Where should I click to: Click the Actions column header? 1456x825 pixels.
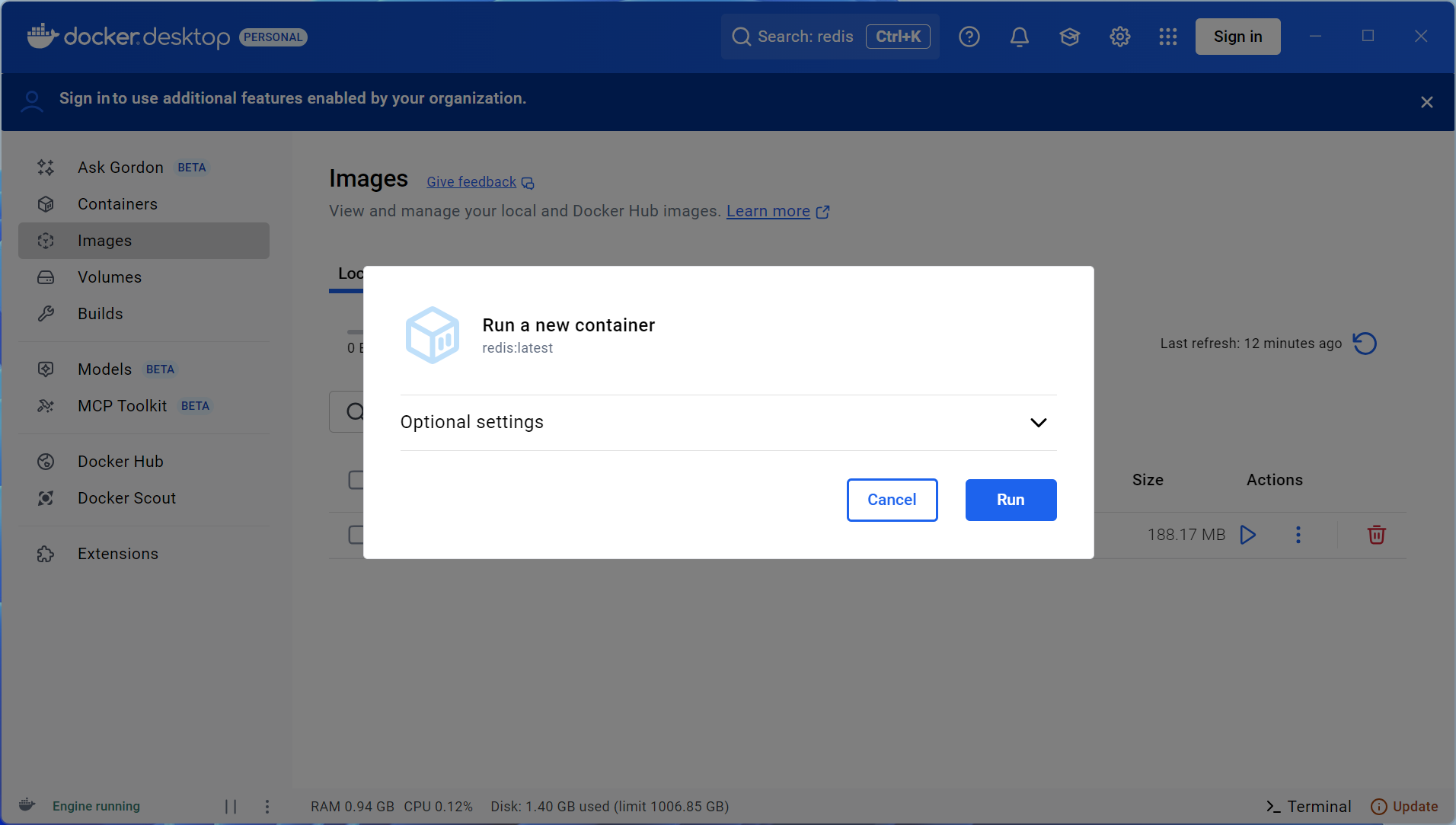(1275, 480)
